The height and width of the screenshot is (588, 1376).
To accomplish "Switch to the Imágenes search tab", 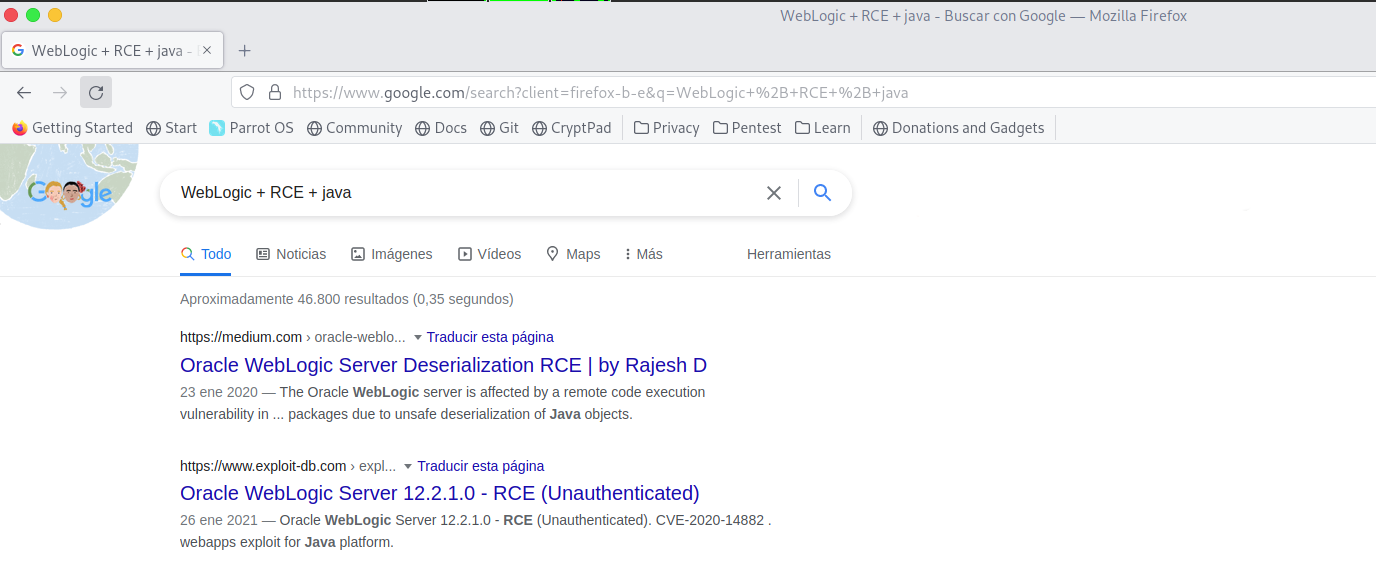I will [x=391, y=254].
